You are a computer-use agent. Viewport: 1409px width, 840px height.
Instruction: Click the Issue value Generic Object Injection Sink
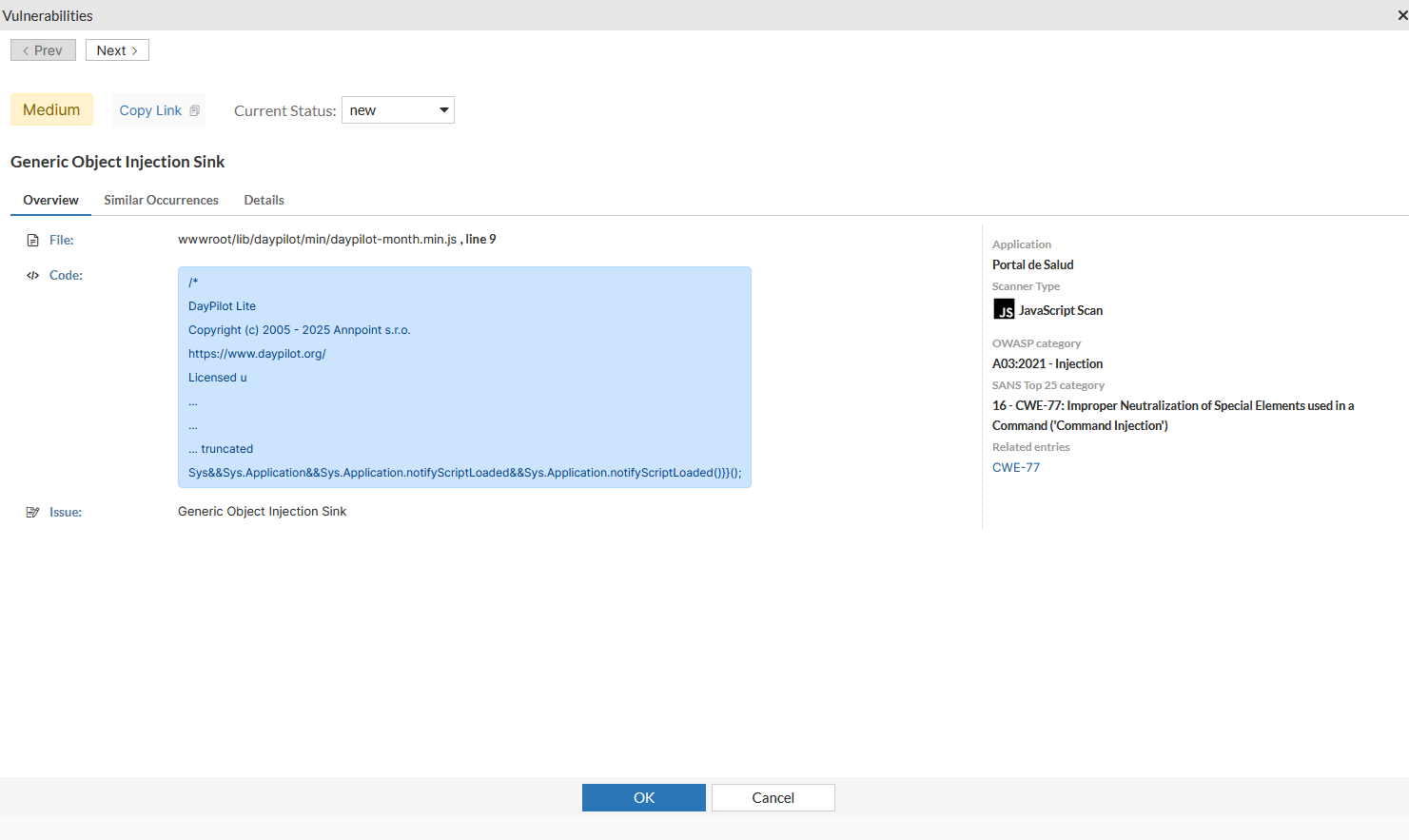262,512
